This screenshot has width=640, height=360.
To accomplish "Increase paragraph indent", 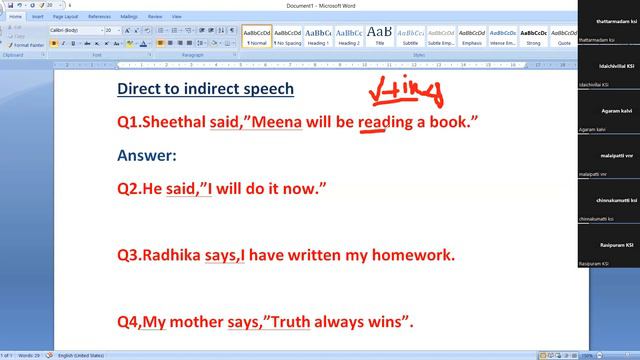I will point(211,30).
